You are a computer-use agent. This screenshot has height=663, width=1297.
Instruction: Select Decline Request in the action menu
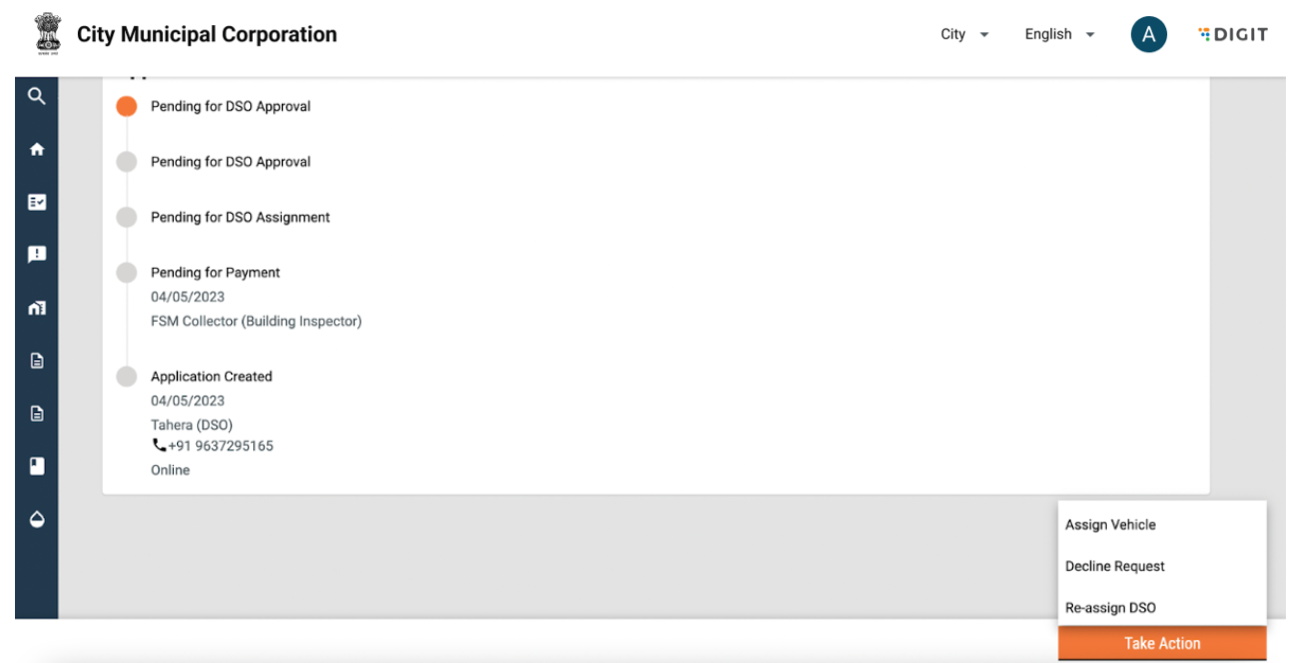pos(1115,566)
